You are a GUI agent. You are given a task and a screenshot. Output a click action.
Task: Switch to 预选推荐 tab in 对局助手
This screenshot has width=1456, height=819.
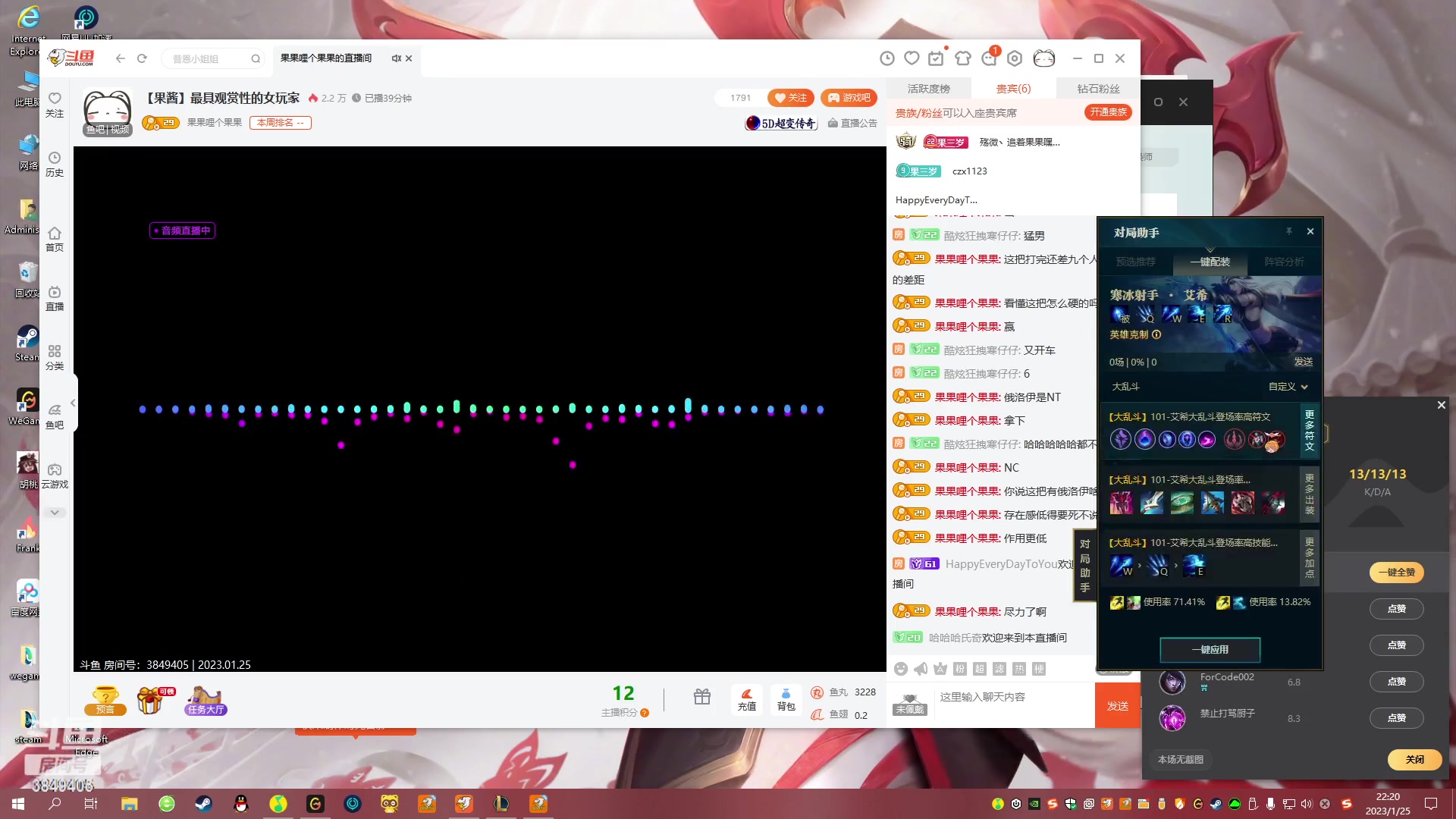[x=1135, y=262]
